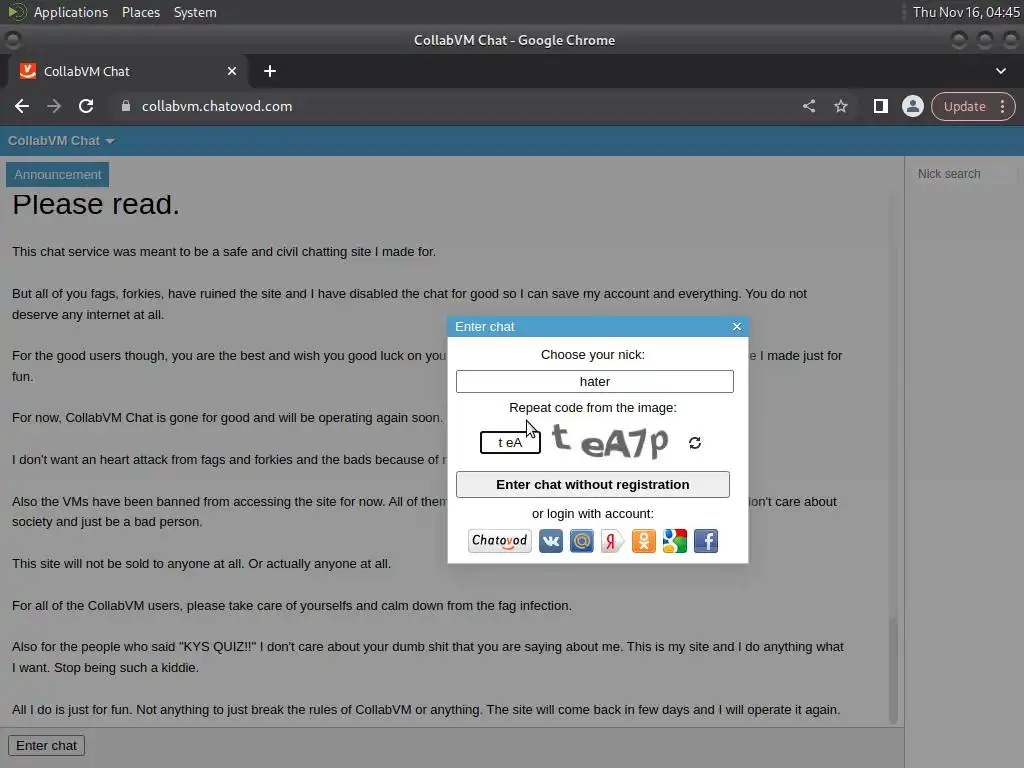The image size is (1024, 768).
Task: Select the Announcement tab
Action: point(57,174)
